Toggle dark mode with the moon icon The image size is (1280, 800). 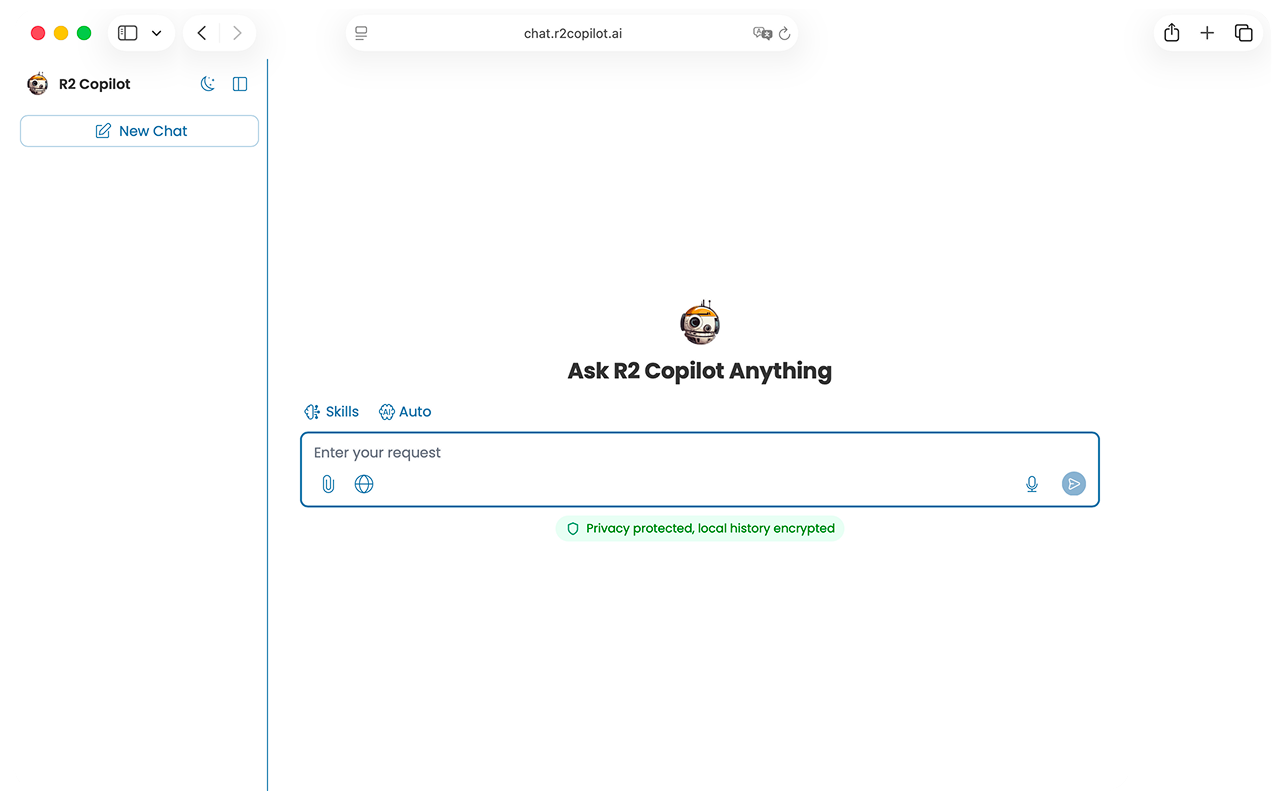208,84
